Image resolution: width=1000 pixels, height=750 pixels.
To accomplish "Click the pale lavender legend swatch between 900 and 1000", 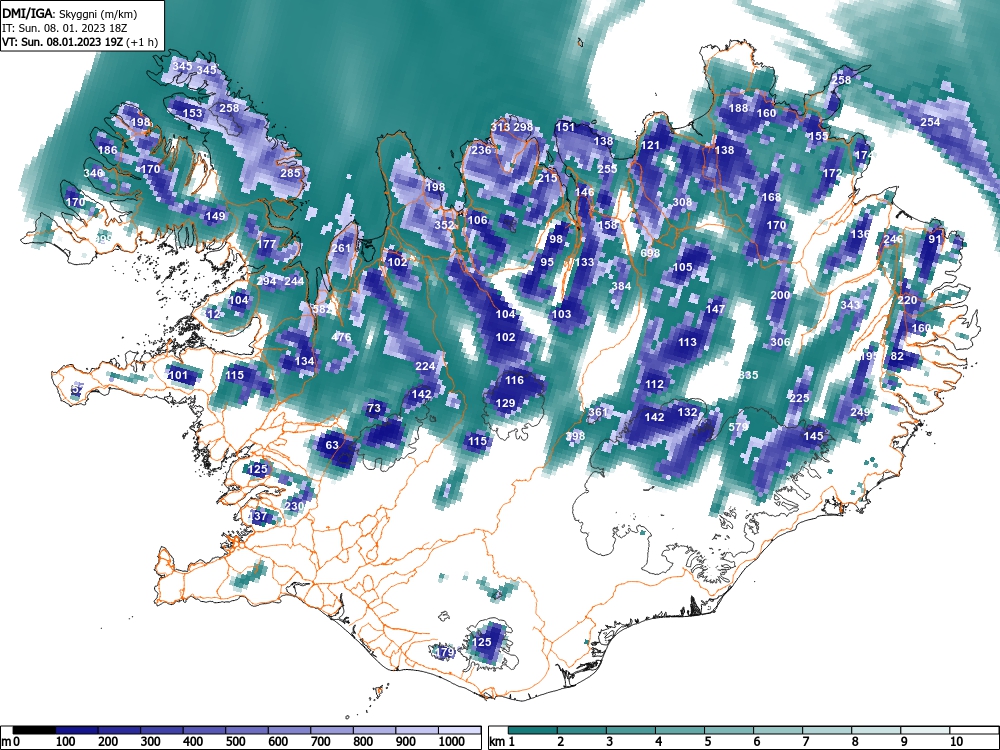I will [417, 730].
